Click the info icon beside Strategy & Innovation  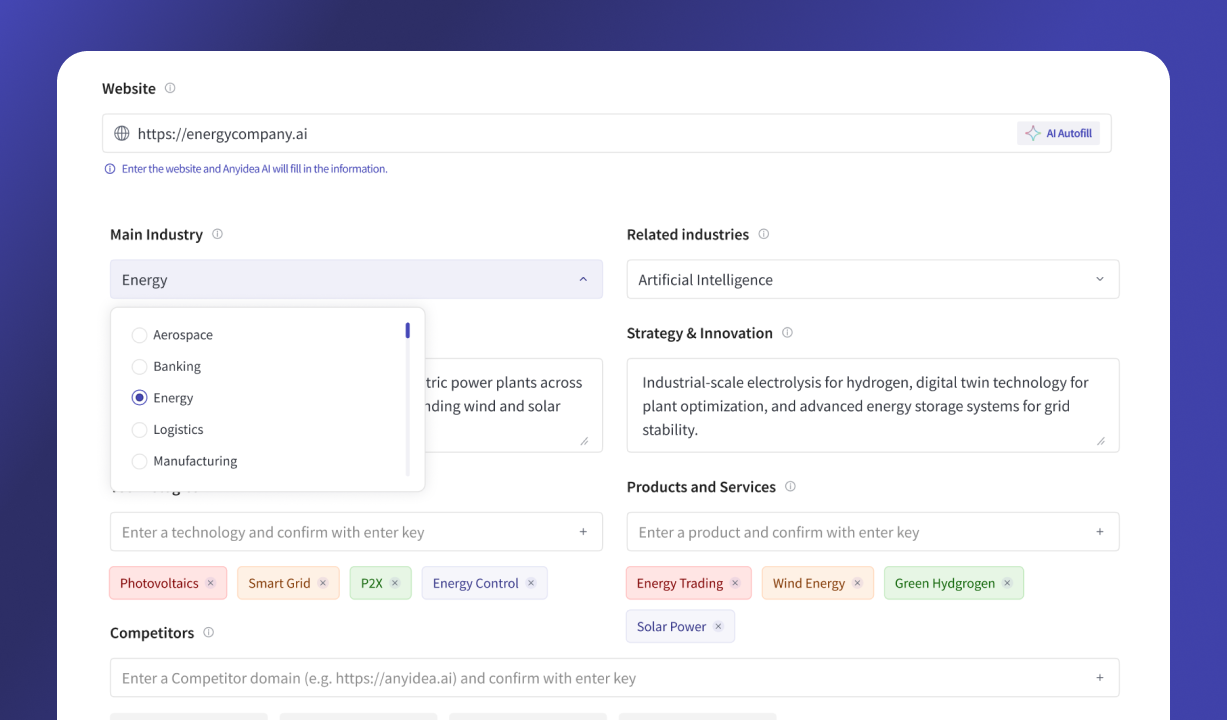[x=787, y=333]
